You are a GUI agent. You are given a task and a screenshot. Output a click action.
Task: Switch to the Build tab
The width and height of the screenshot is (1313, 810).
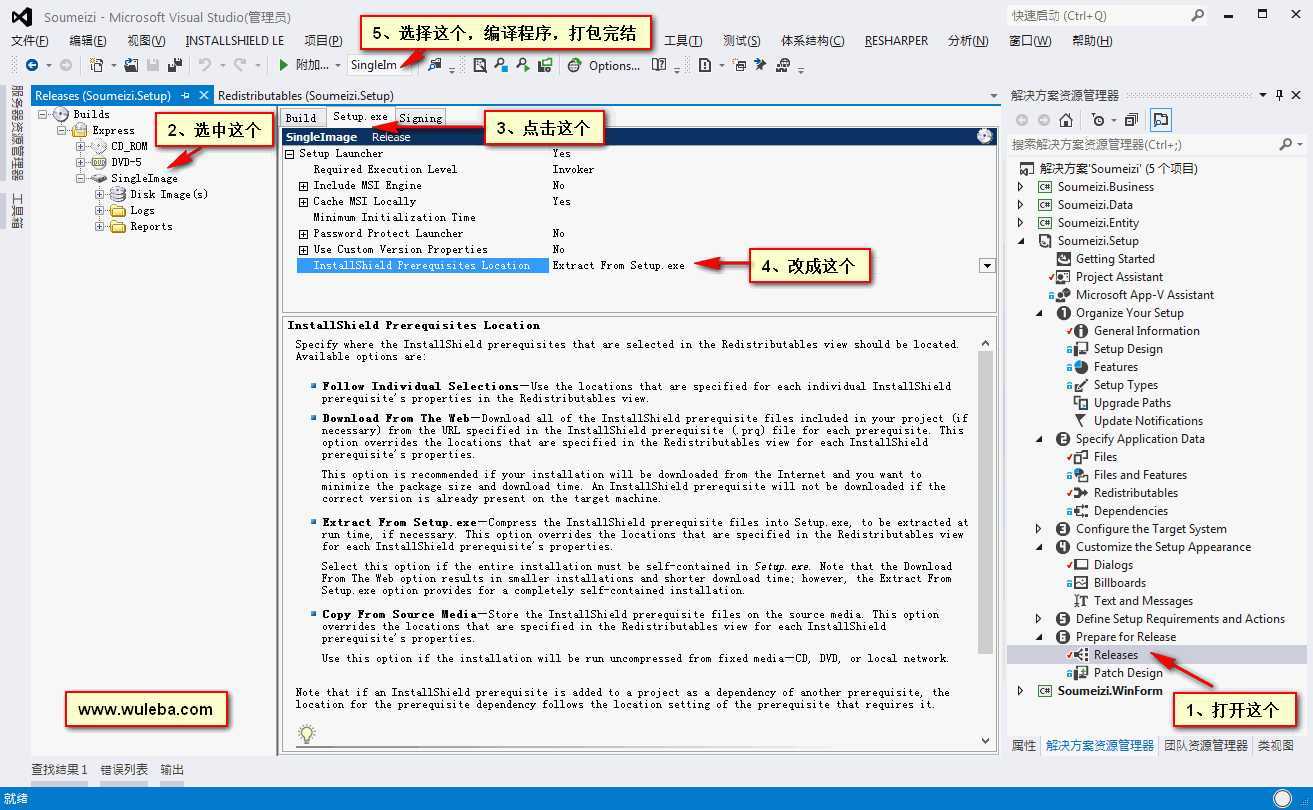(301, 118)
